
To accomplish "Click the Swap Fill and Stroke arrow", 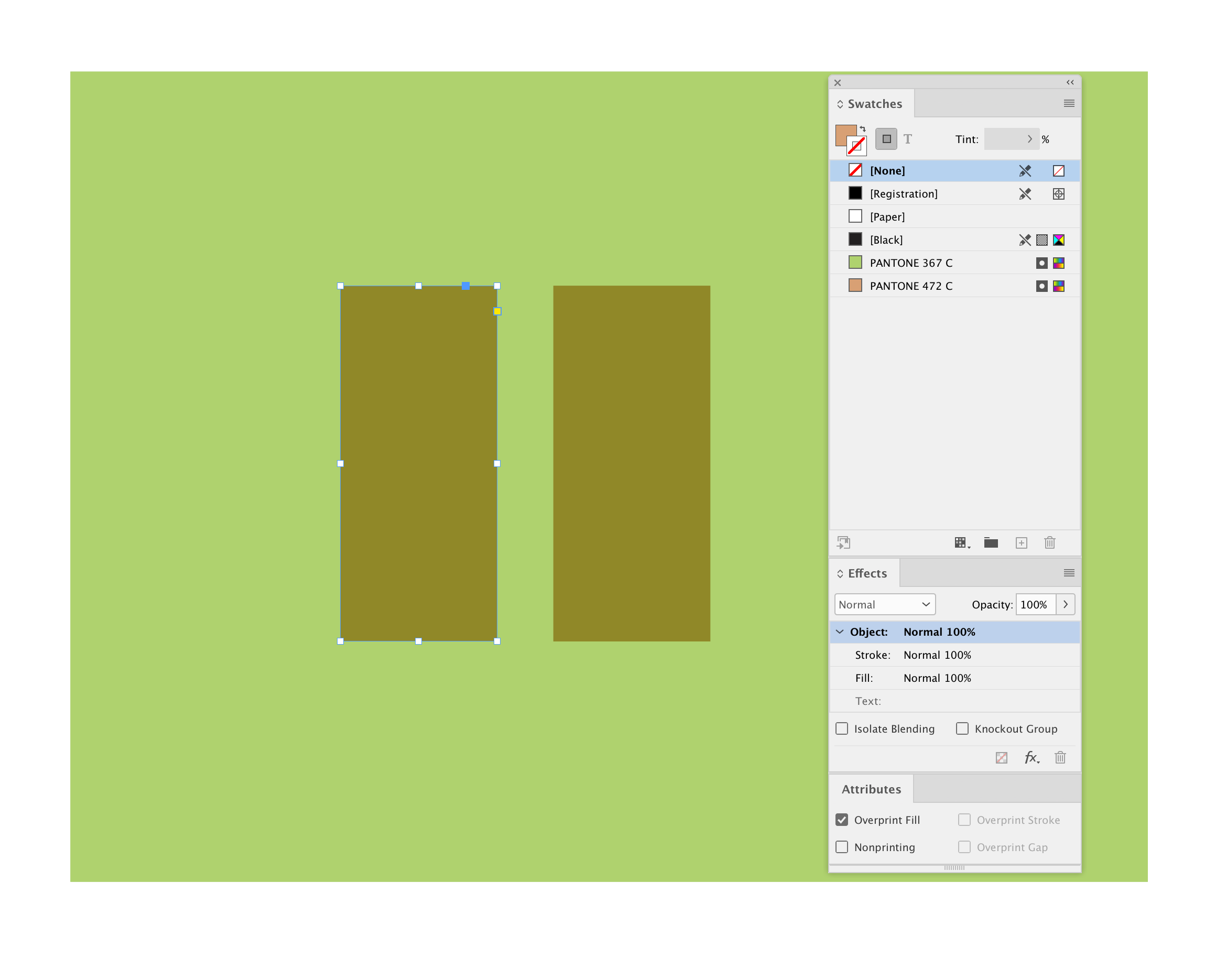I will tap(862, 129).
